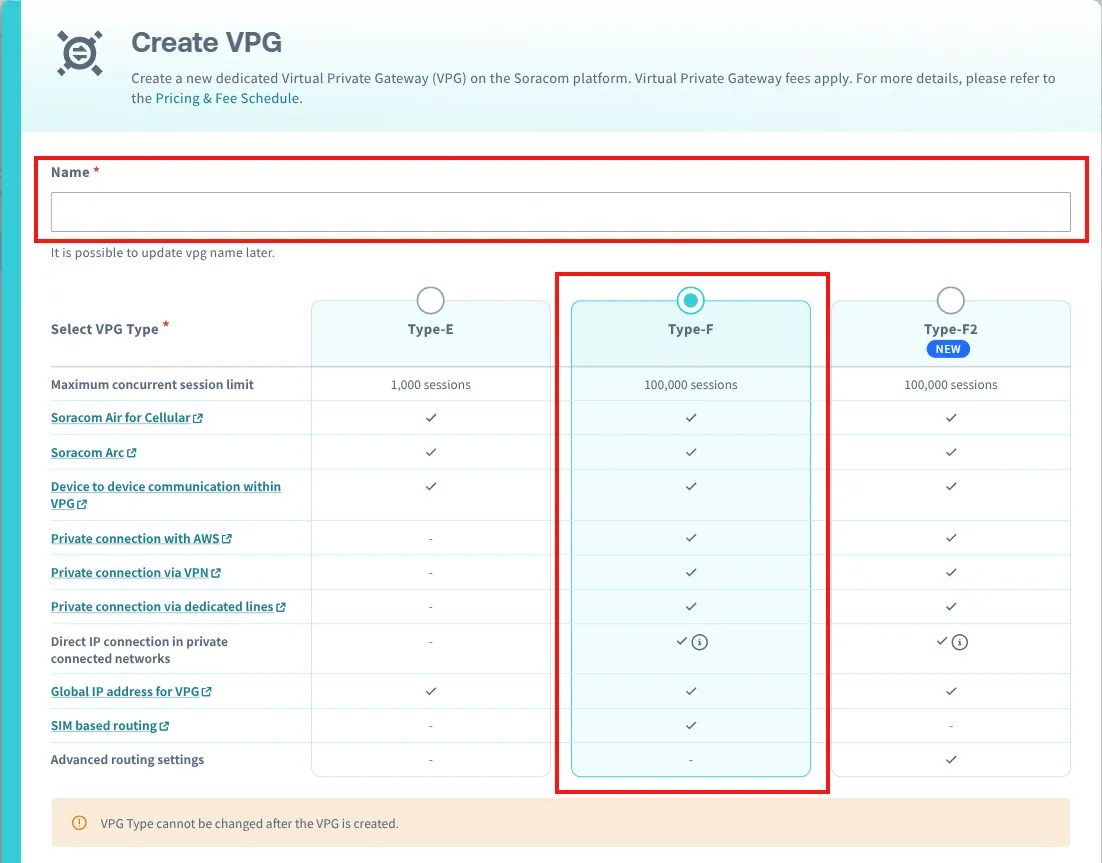Screen dimensions: 1102x863
Task: Click the Name input field
Action: [560, 212]
